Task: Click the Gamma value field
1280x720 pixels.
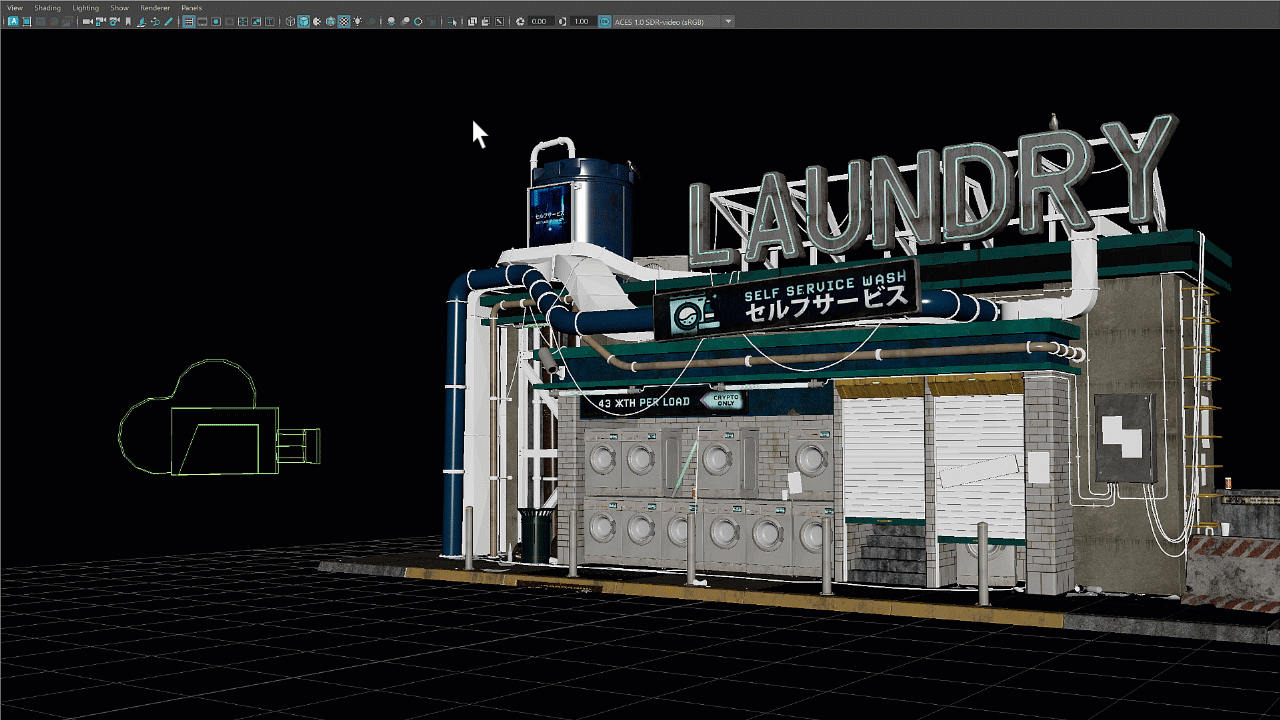Action: pyautogui.click(x=581, y=21)
